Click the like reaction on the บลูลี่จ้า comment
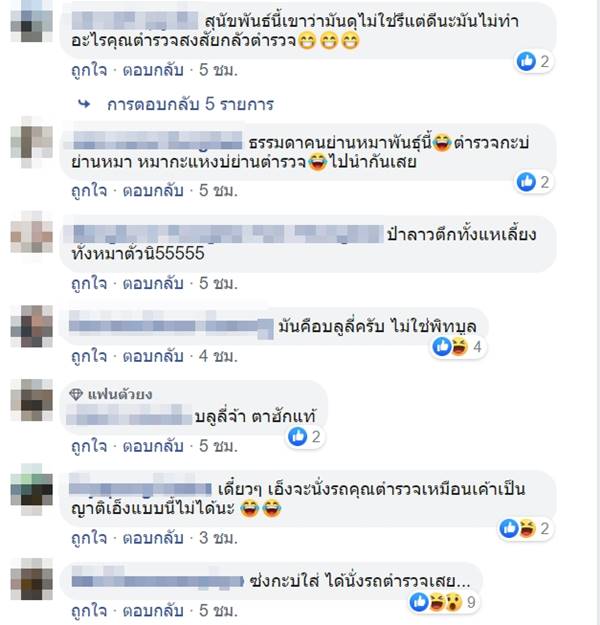 297,436
